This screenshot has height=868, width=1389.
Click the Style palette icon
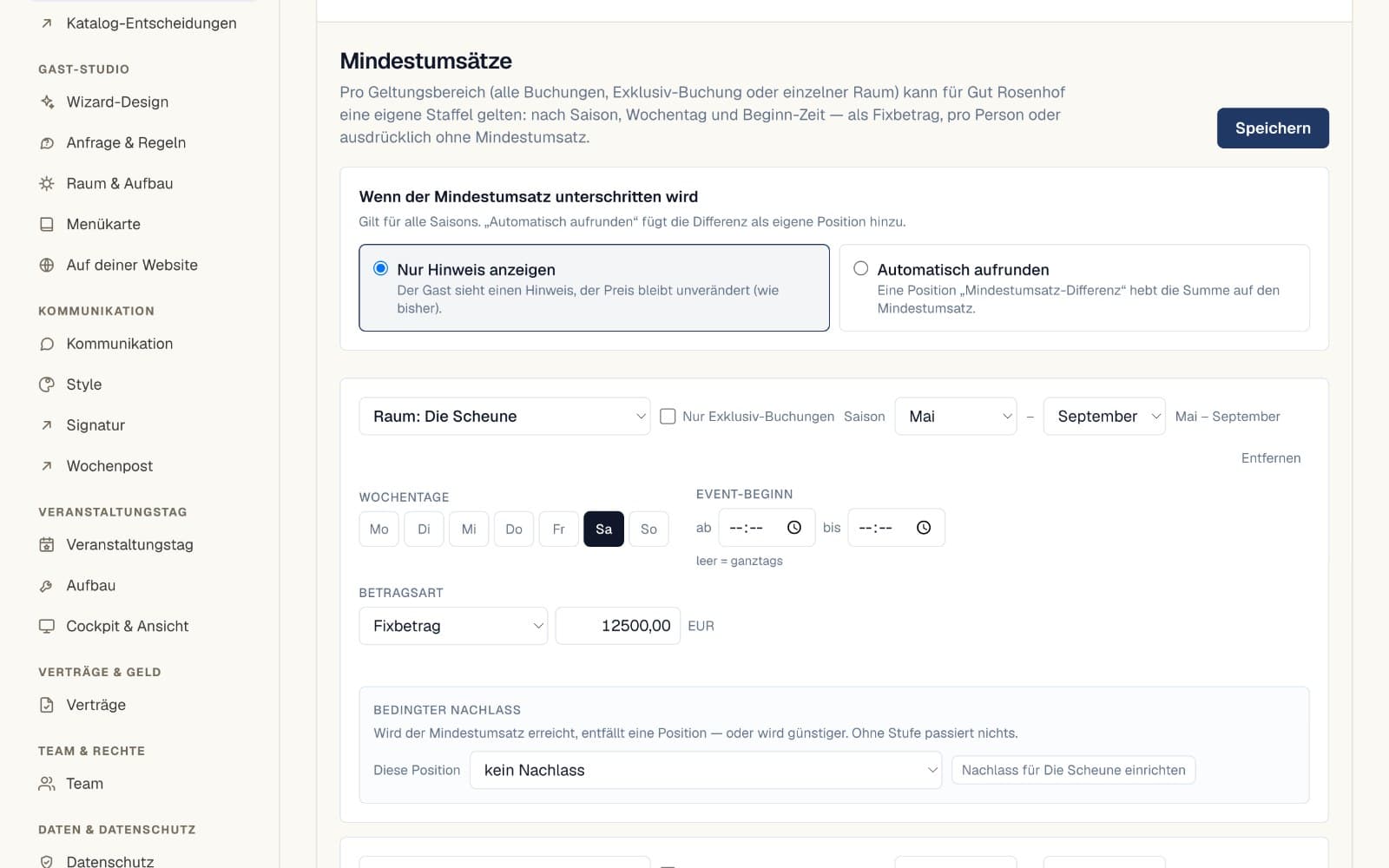point(47,385)
